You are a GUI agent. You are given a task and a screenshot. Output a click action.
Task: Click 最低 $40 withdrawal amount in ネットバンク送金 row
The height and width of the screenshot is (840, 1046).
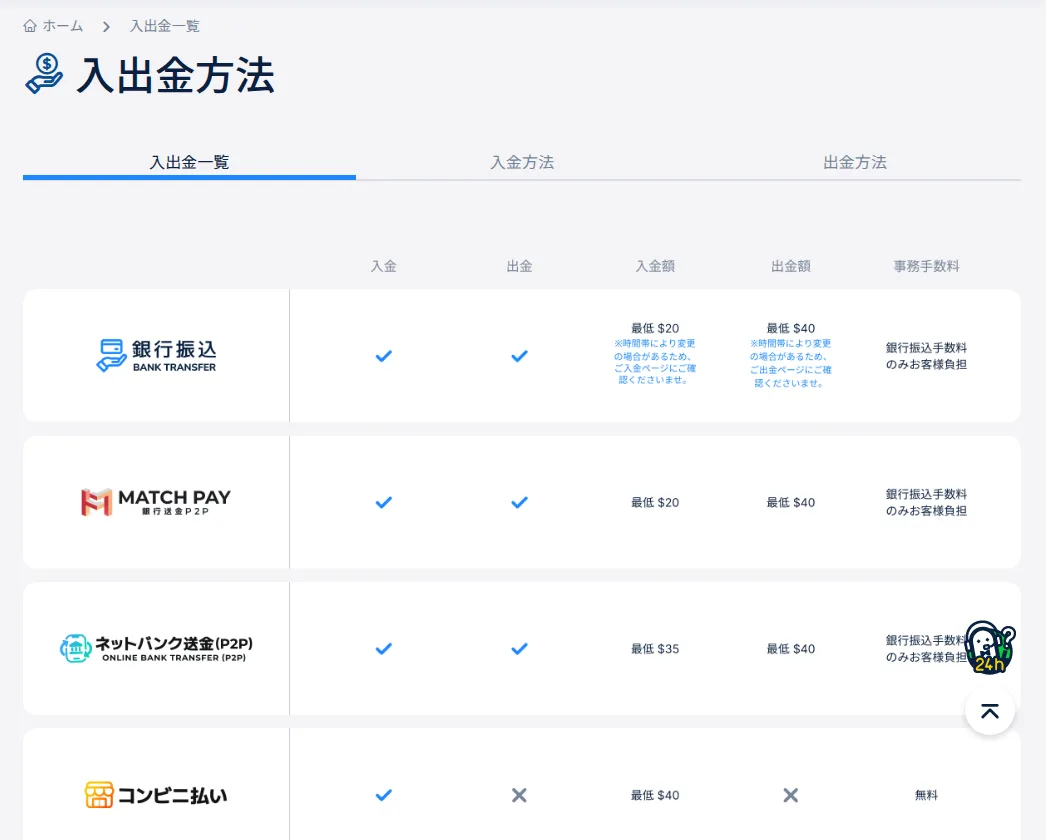click(791, 649)
